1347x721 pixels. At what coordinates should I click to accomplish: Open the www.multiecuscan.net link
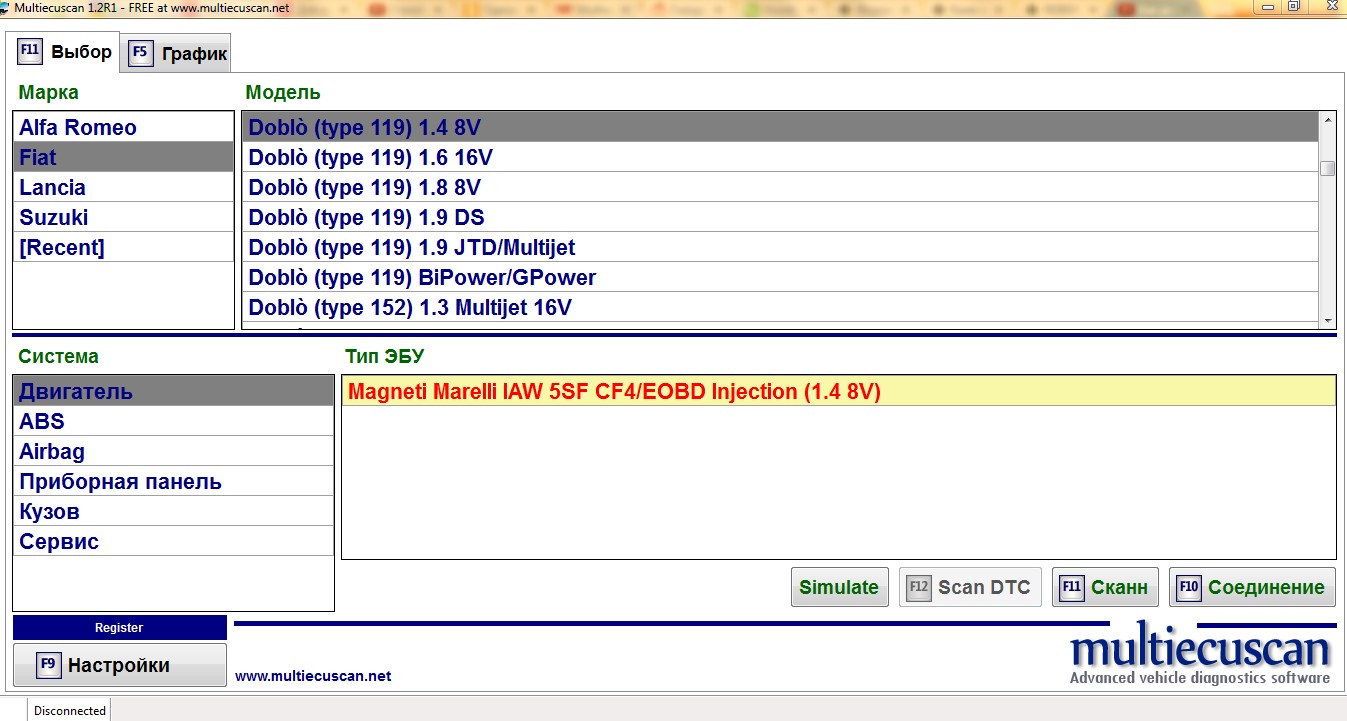coord(313,676)
